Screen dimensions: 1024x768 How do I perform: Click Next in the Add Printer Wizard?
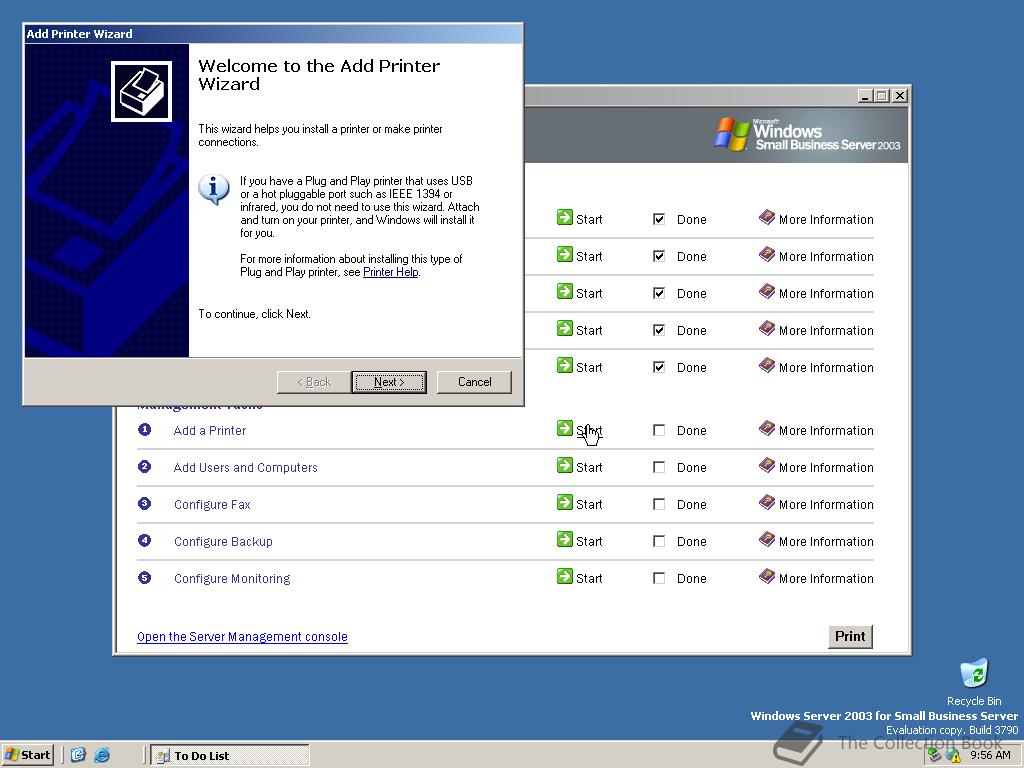pos(389,382)
